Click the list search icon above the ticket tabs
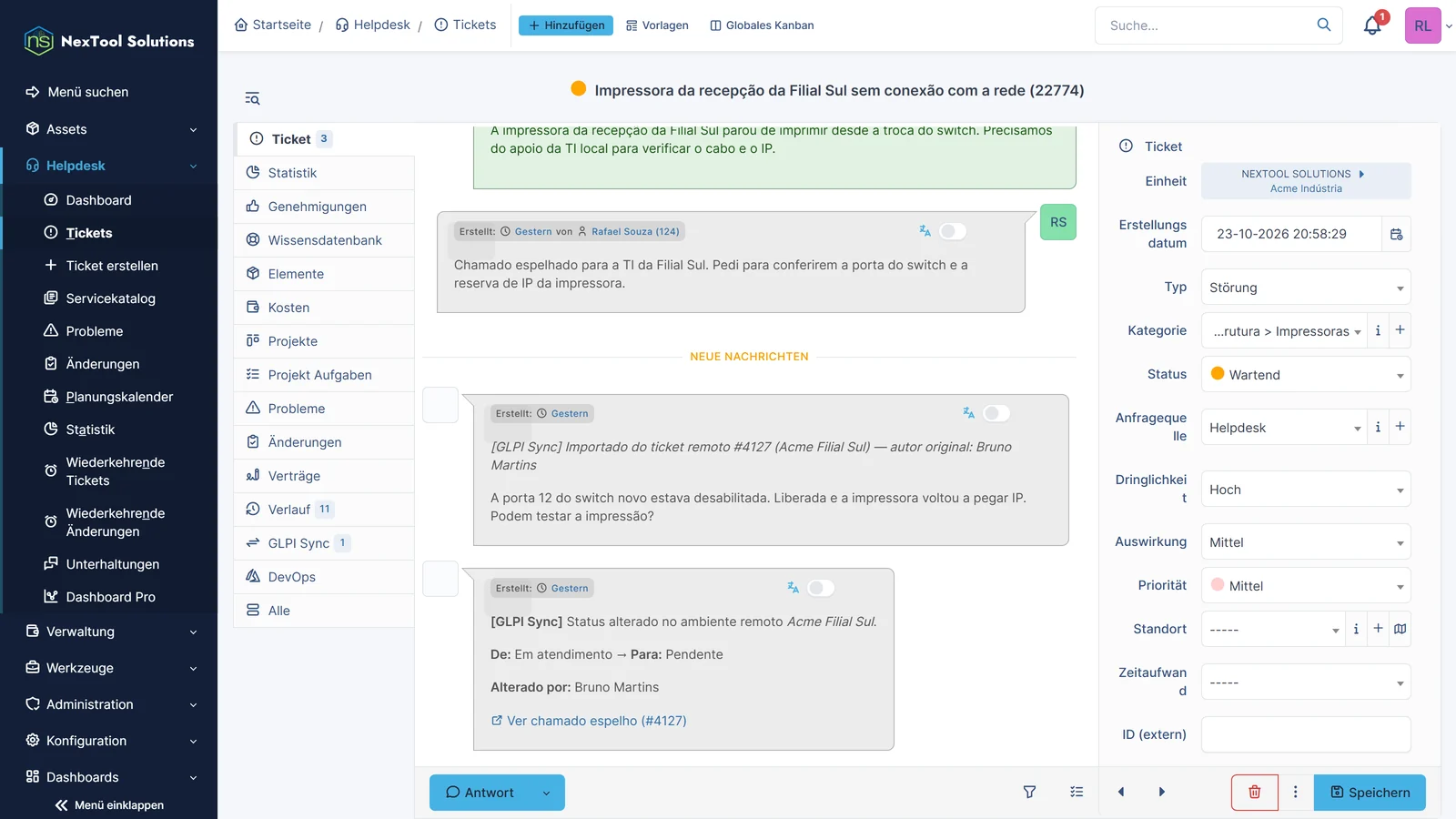 (x=253, y=98)
